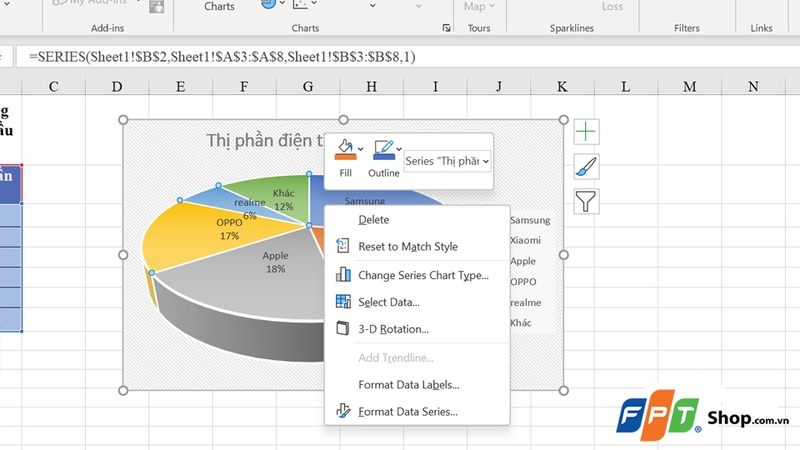
Task: Open Chart Styles paintbrush button
Action: click(586, 167)
